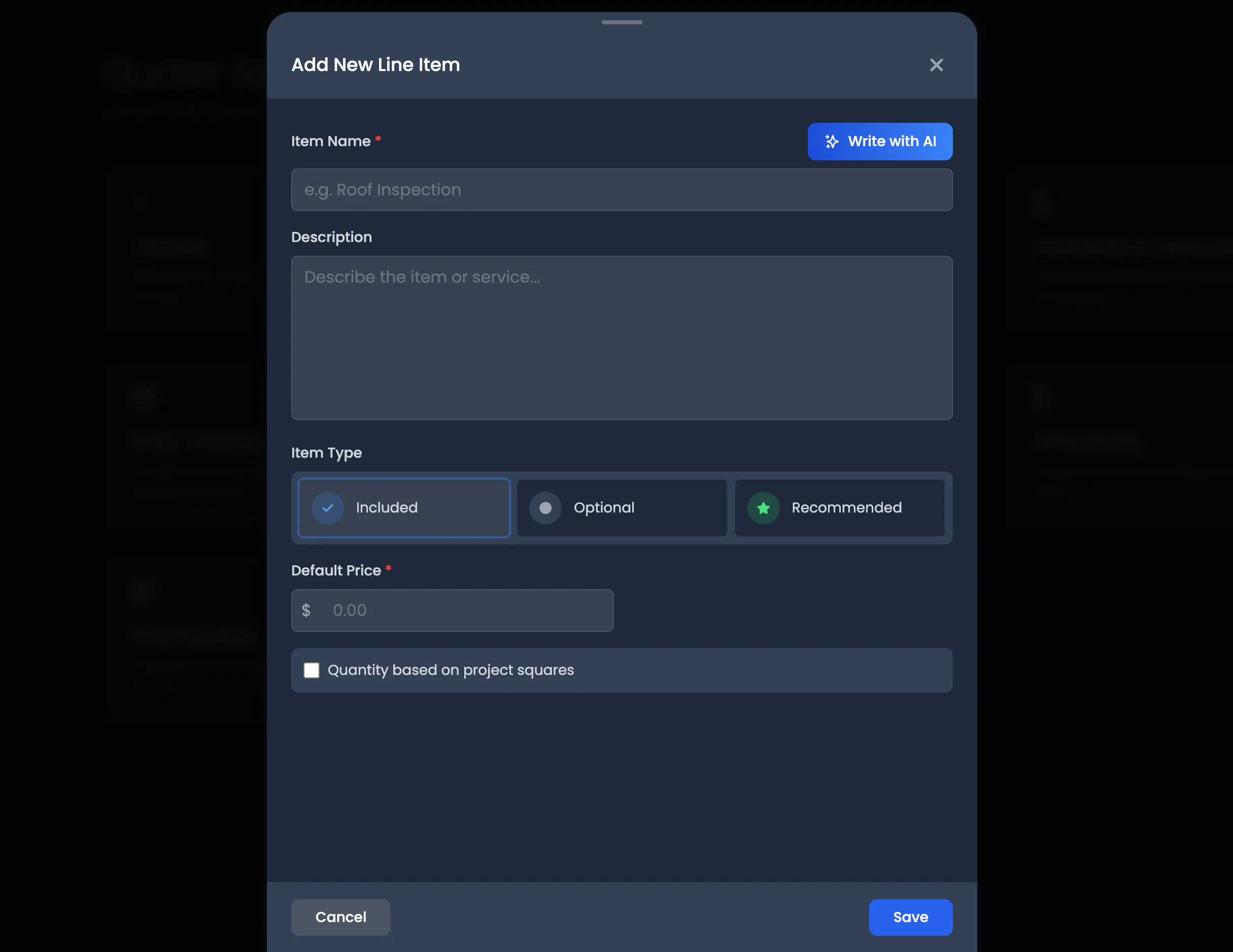Click into the Description text area
This screenshot has width=1233, height=952.
(x=622, y=337)
